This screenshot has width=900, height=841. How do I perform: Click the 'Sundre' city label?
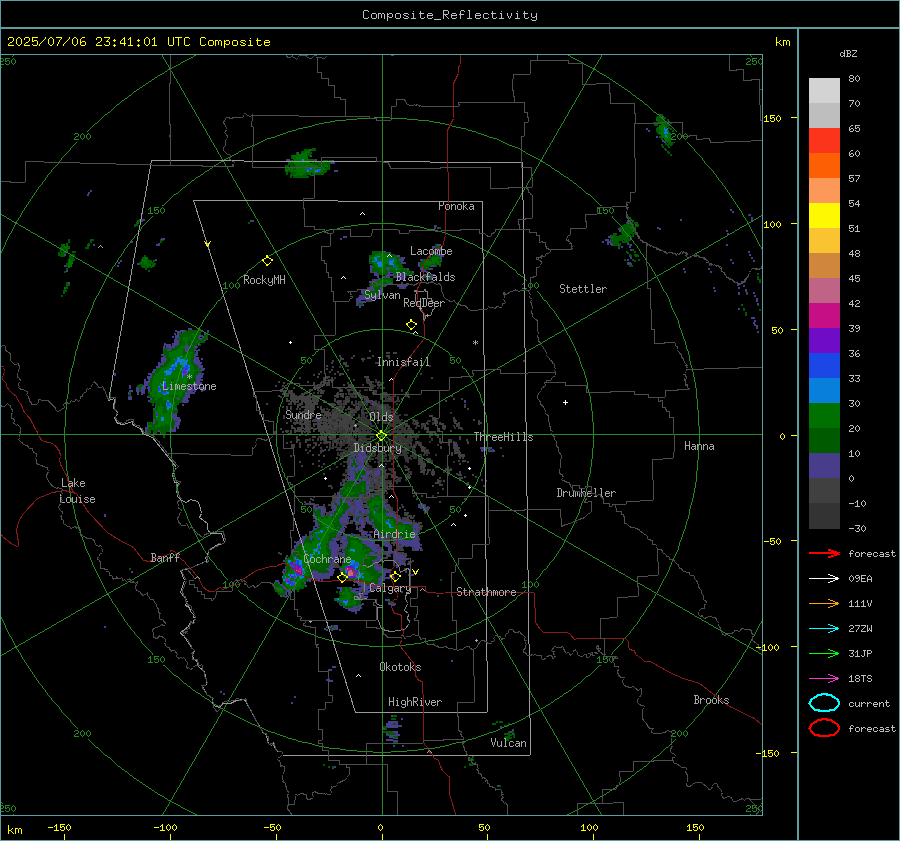coord(304,415)
